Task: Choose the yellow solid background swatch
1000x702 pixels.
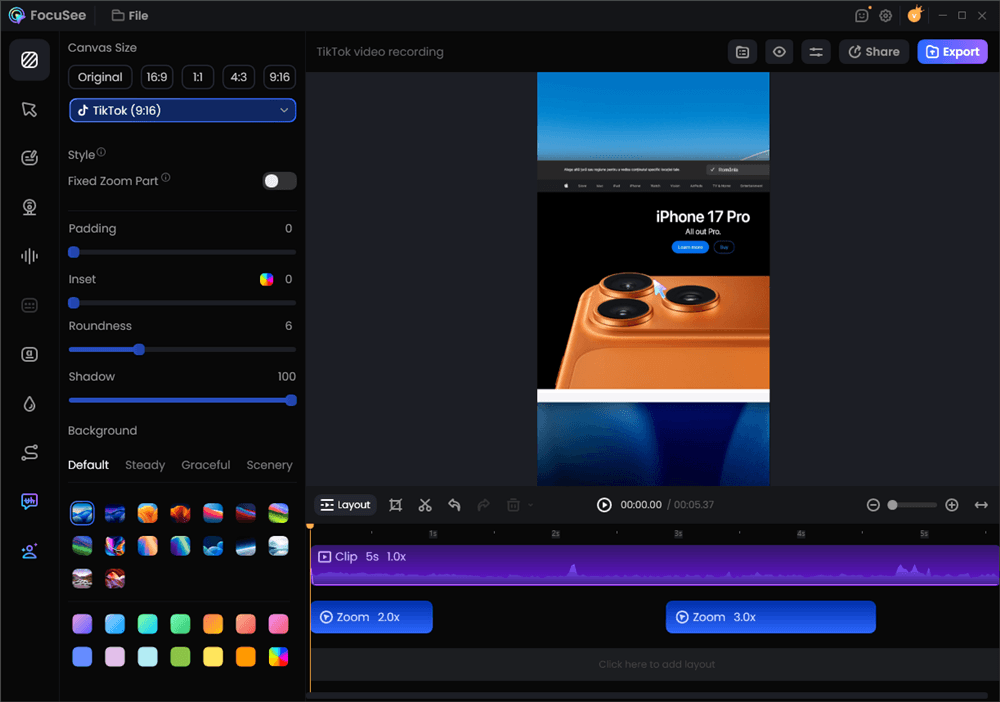Action: [x=213, y=657]
